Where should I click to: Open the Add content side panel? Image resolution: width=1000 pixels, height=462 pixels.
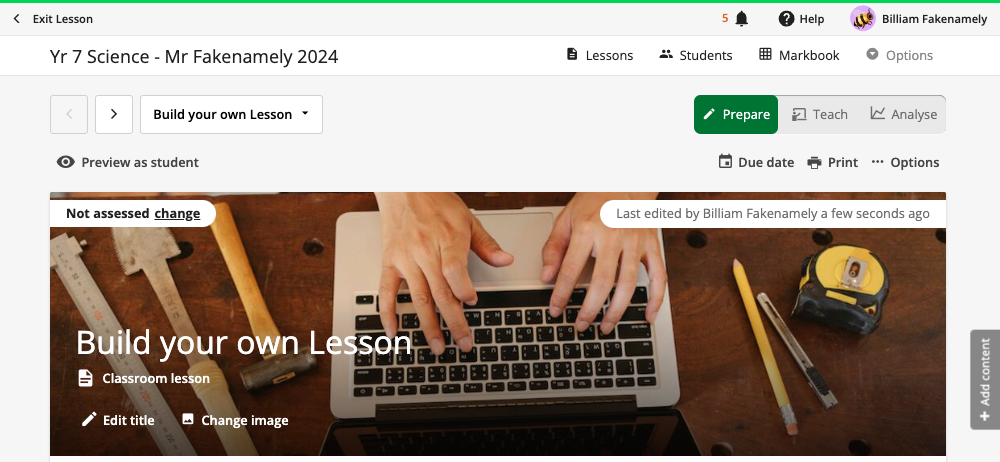985,380
